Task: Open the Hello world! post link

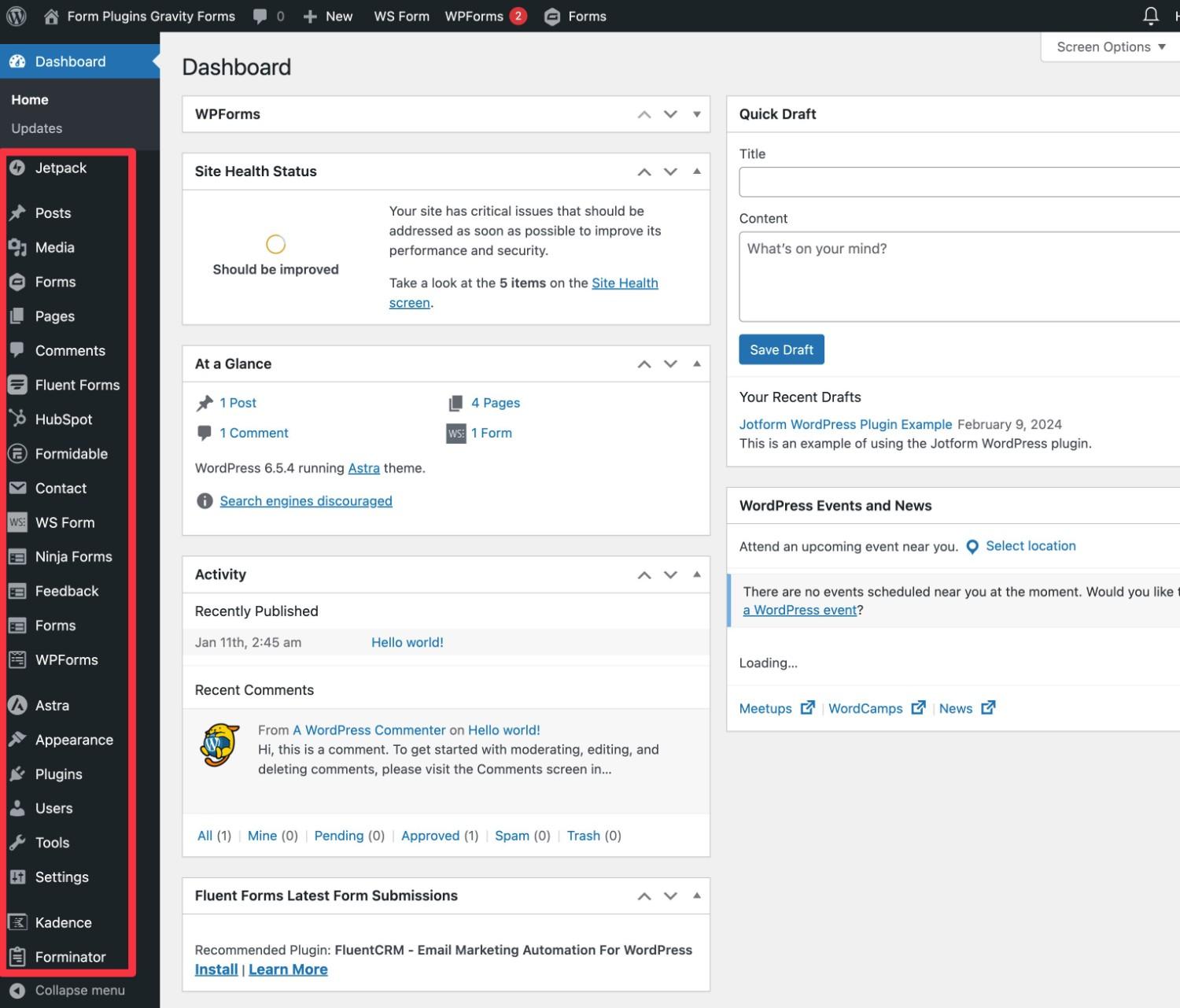Action: point(407,642)
